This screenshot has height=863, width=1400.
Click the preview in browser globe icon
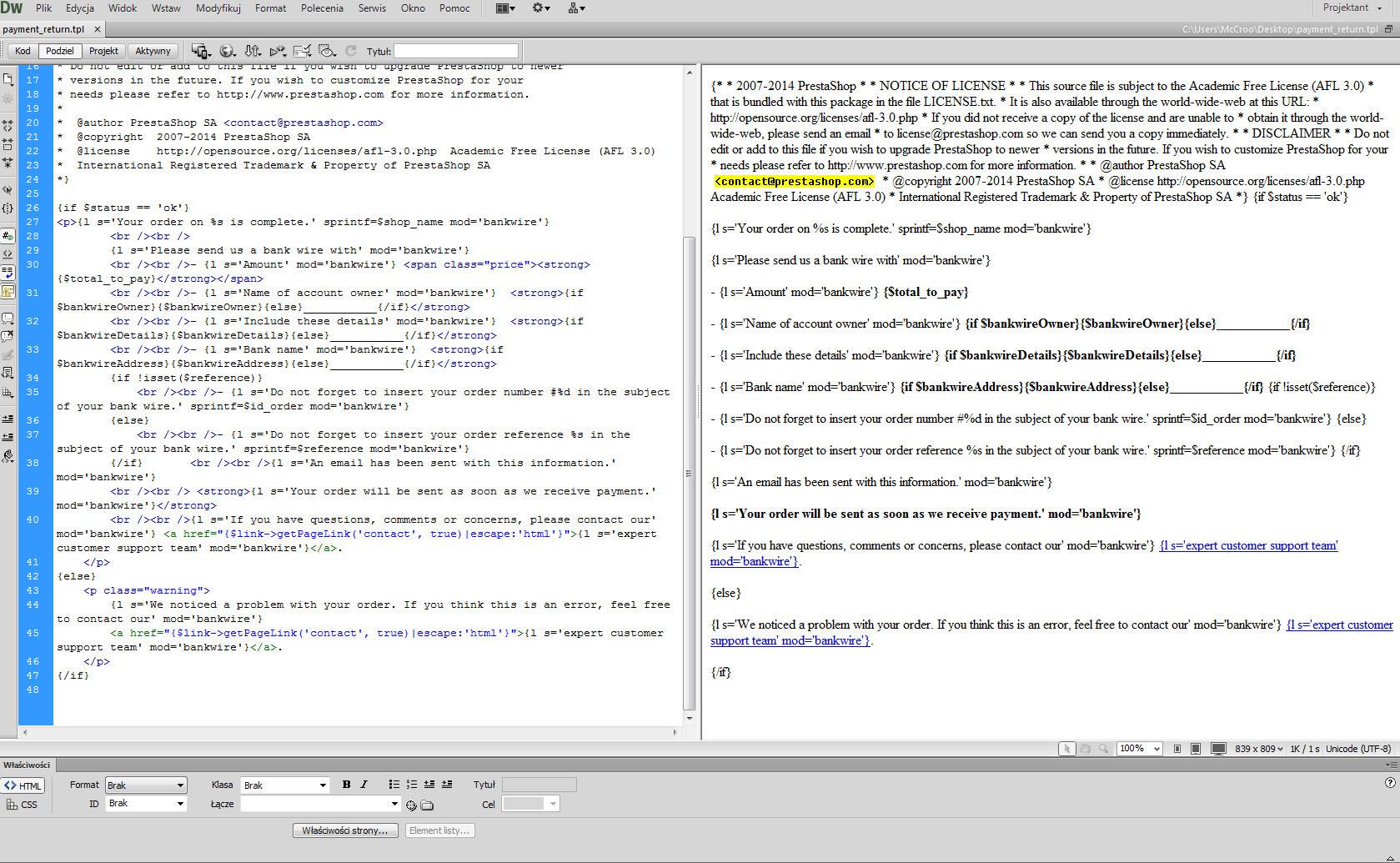click(x=228, y=51)
